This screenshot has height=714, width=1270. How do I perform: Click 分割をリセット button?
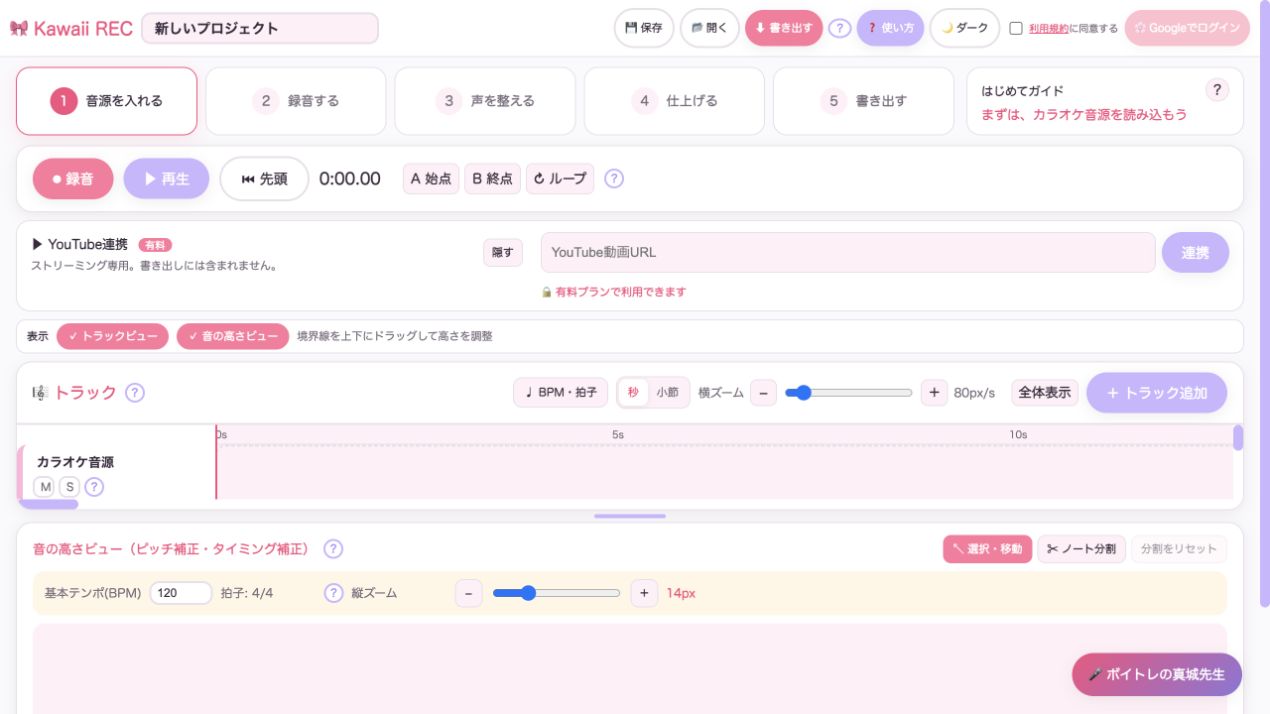(x=1179, y=549)
